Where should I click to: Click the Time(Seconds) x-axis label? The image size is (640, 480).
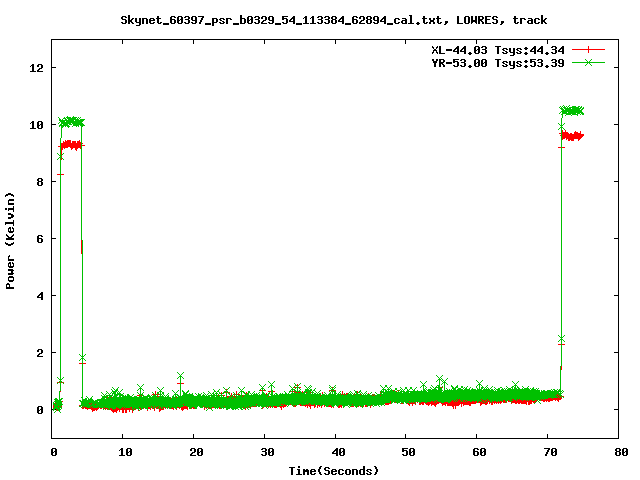pyautogui.click(x=334, y=471)
